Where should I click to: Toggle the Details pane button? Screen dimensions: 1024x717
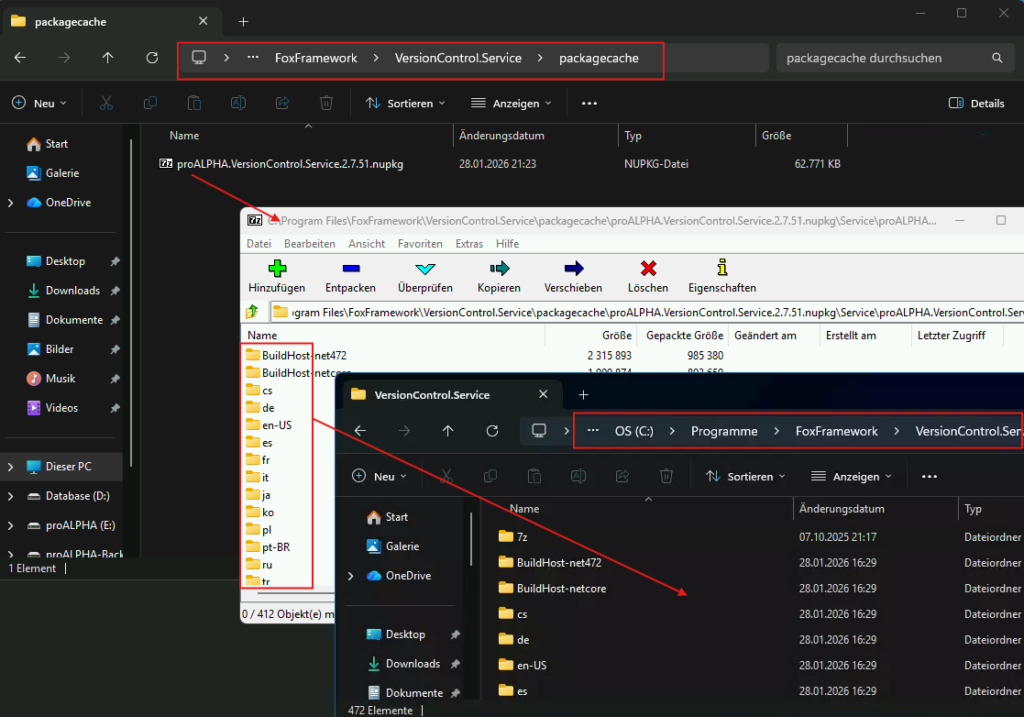click(x=976, y=103)
